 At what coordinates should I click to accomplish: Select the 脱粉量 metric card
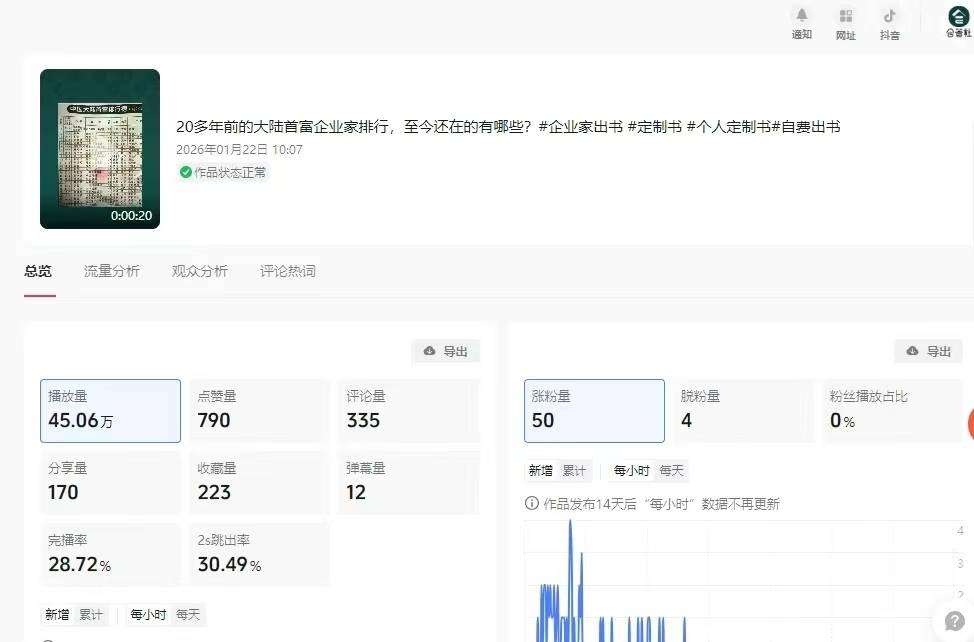pos(743,410)
